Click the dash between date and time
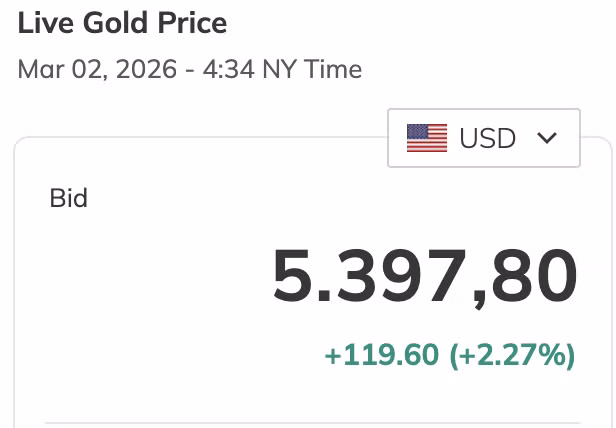 tap(184, 70)
